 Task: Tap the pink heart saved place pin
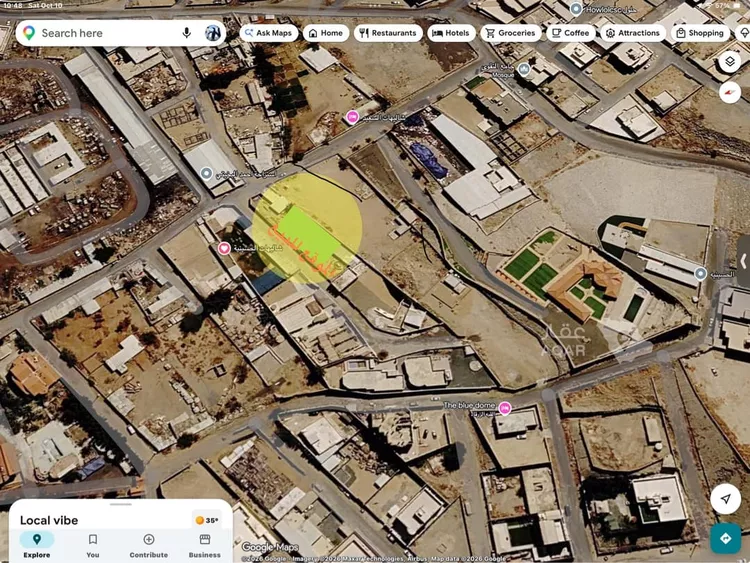[224, 248]
